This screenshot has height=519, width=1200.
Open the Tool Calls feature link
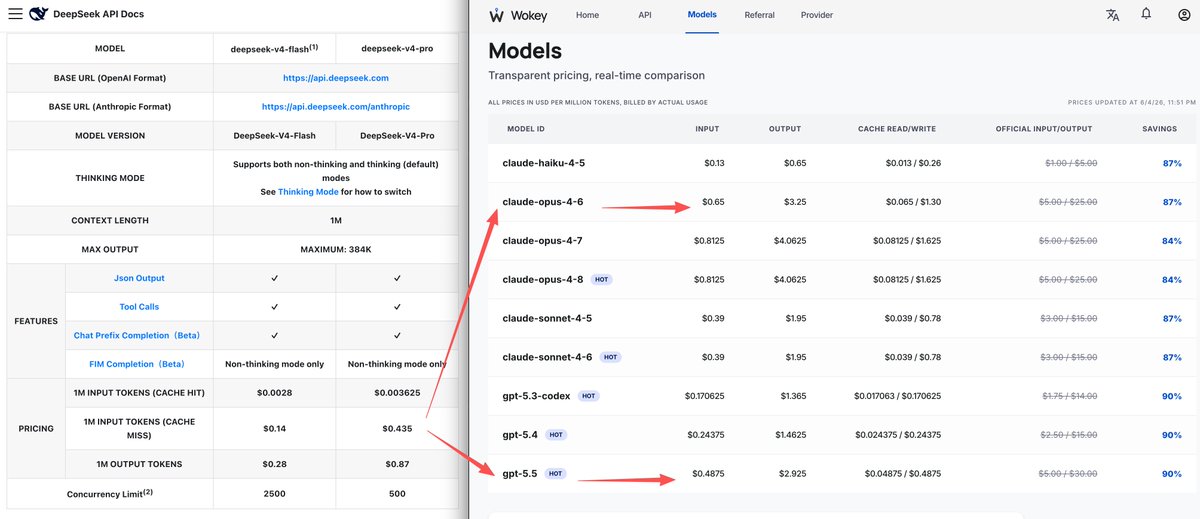pos(139,307)
